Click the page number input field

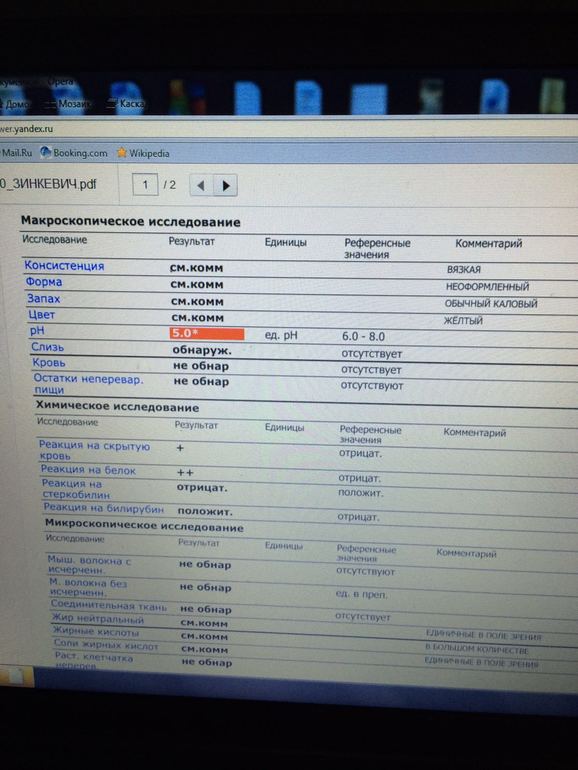145,185
